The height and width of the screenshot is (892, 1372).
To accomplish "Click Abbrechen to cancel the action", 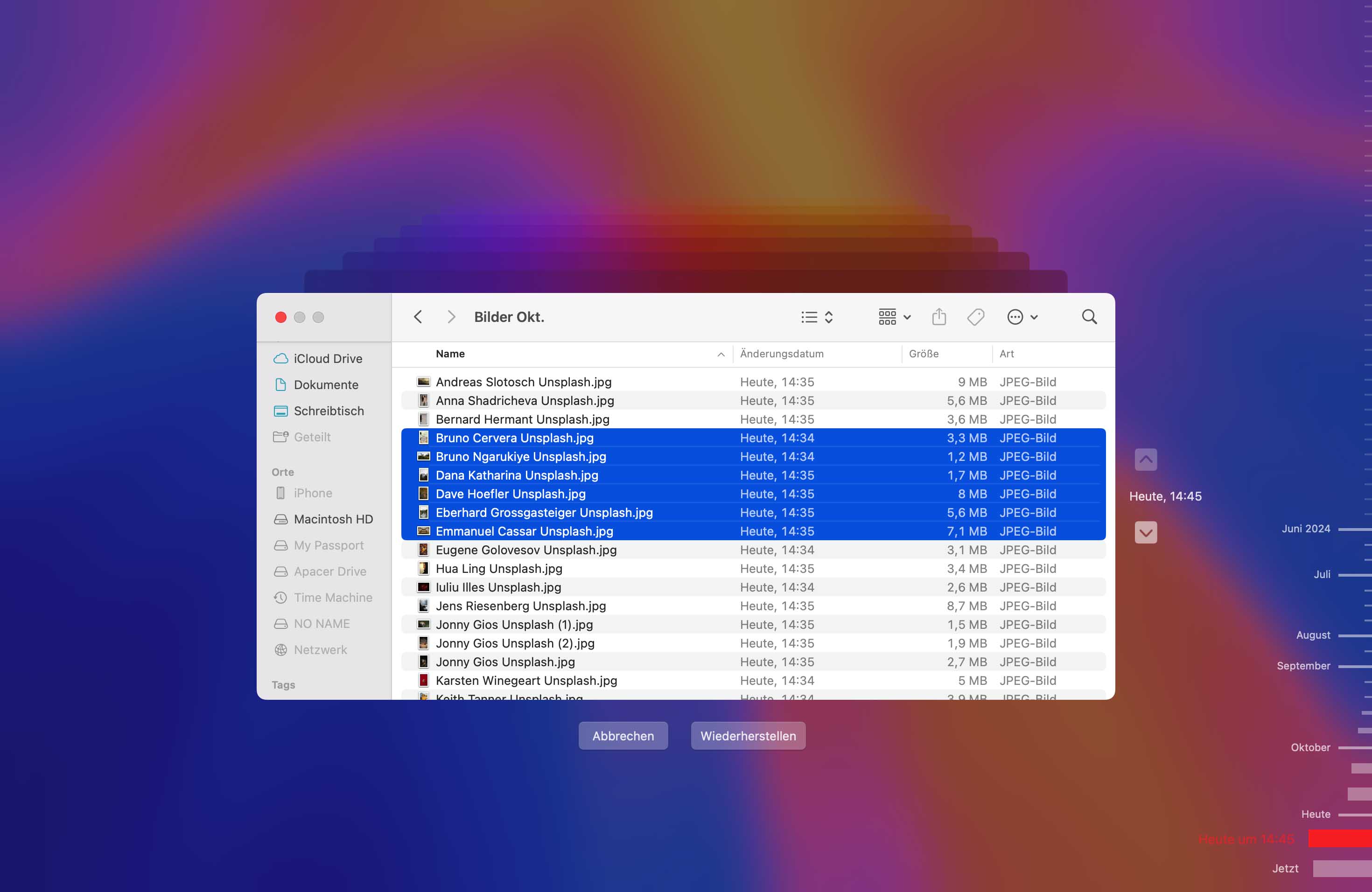I will point(621,735).
